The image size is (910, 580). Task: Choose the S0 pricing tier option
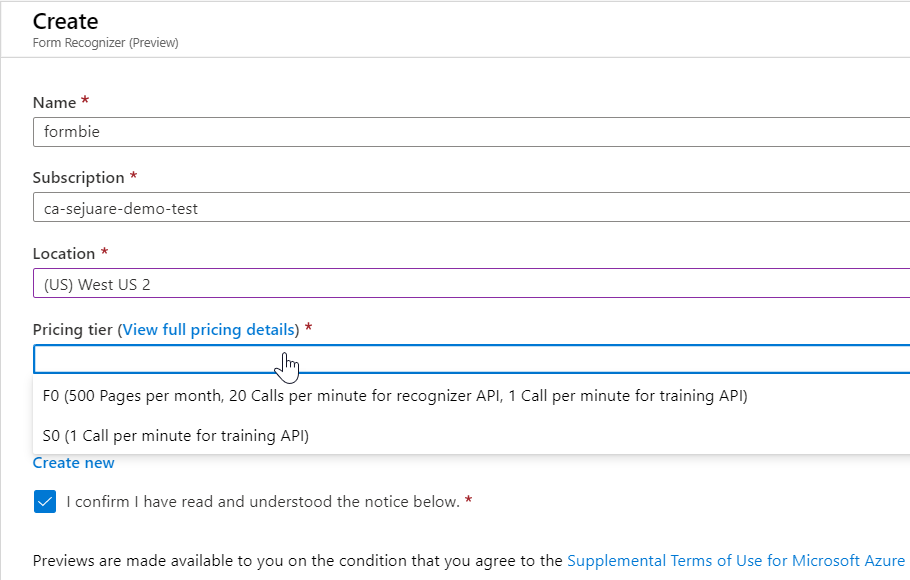click(x=176, y=436)
